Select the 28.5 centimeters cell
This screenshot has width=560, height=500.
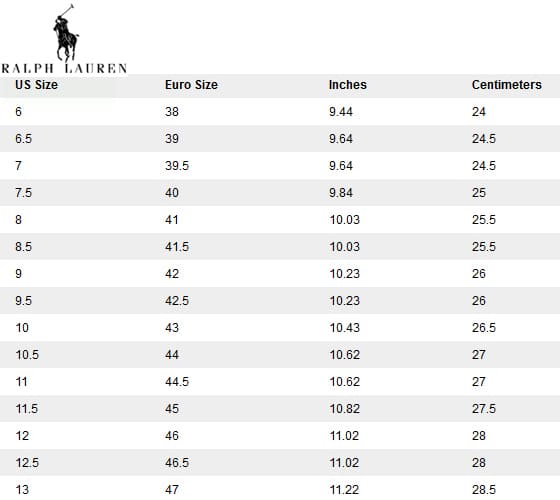484,490
